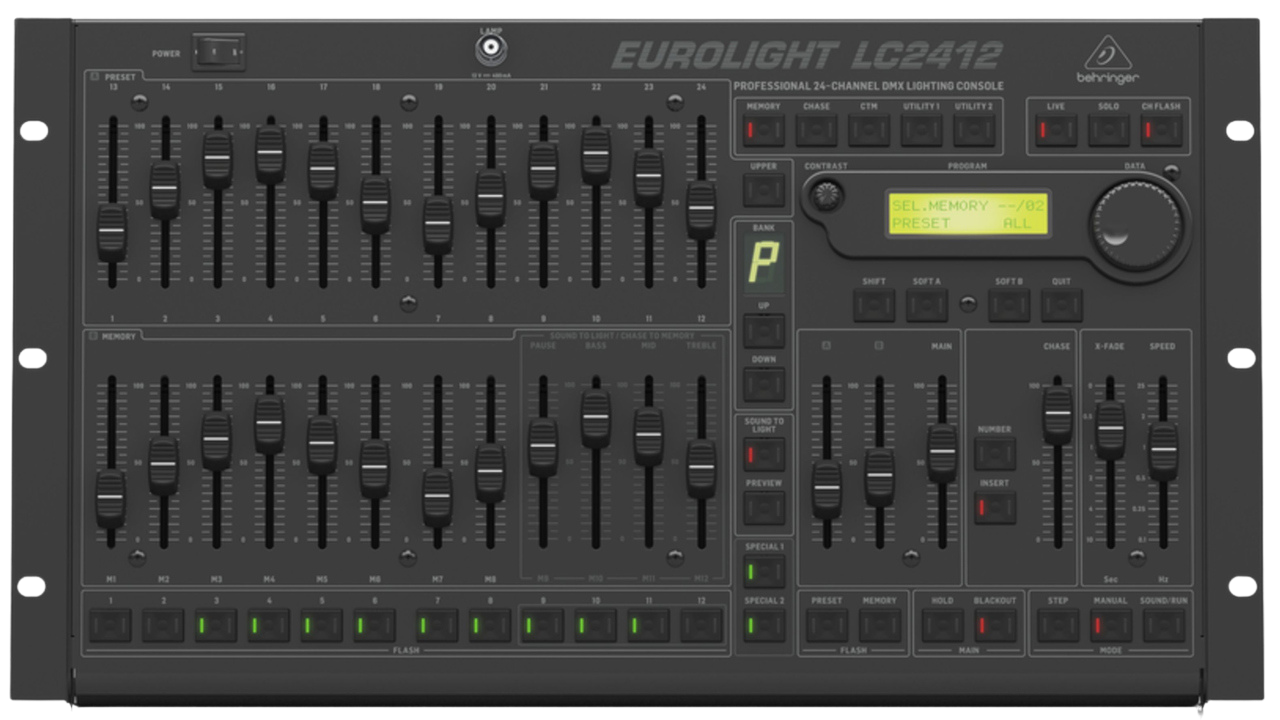Viewport: 1280px width, 720px height.
Task: Grab memory fader M1
Action: (110, 498)
